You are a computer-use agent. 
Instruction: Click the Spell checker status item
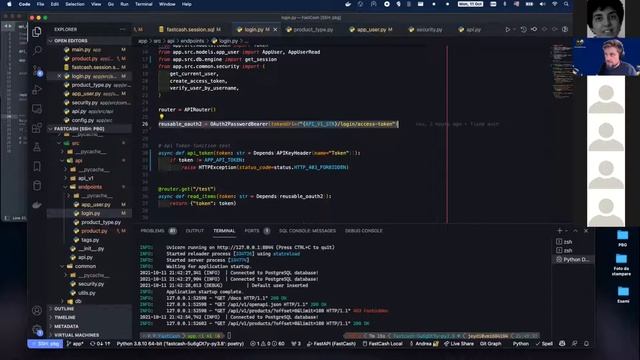[x=544, y=344]
